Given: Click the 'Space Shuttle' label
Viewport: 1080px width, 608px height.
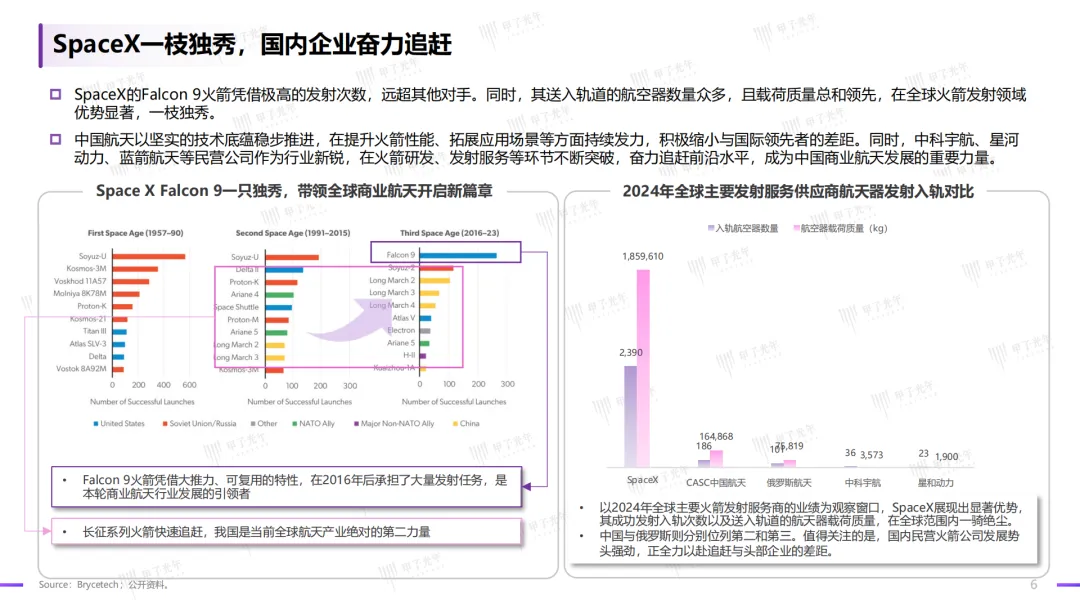Looking at the screenshot, I should [237, 307].
